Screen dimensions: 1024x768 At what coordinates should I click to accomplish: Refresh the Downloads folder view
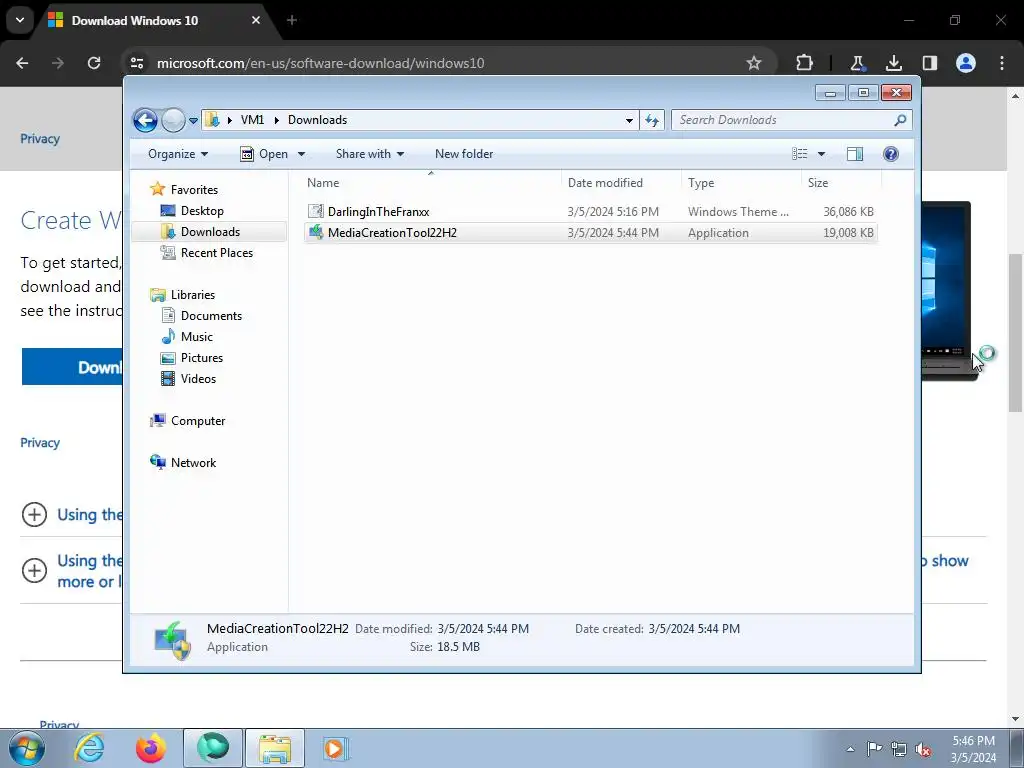click(652, 120)
